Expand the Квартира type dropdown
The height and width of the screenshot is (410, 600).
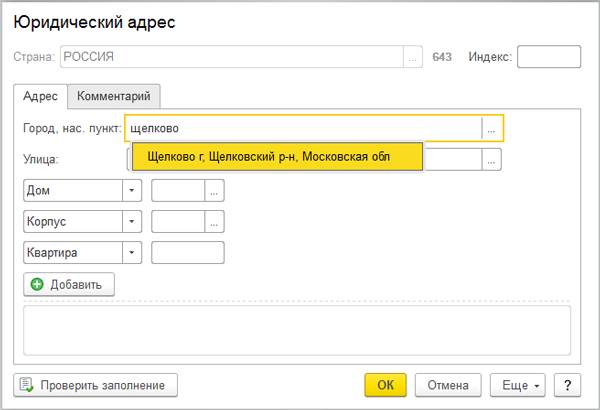coord(132,253)
